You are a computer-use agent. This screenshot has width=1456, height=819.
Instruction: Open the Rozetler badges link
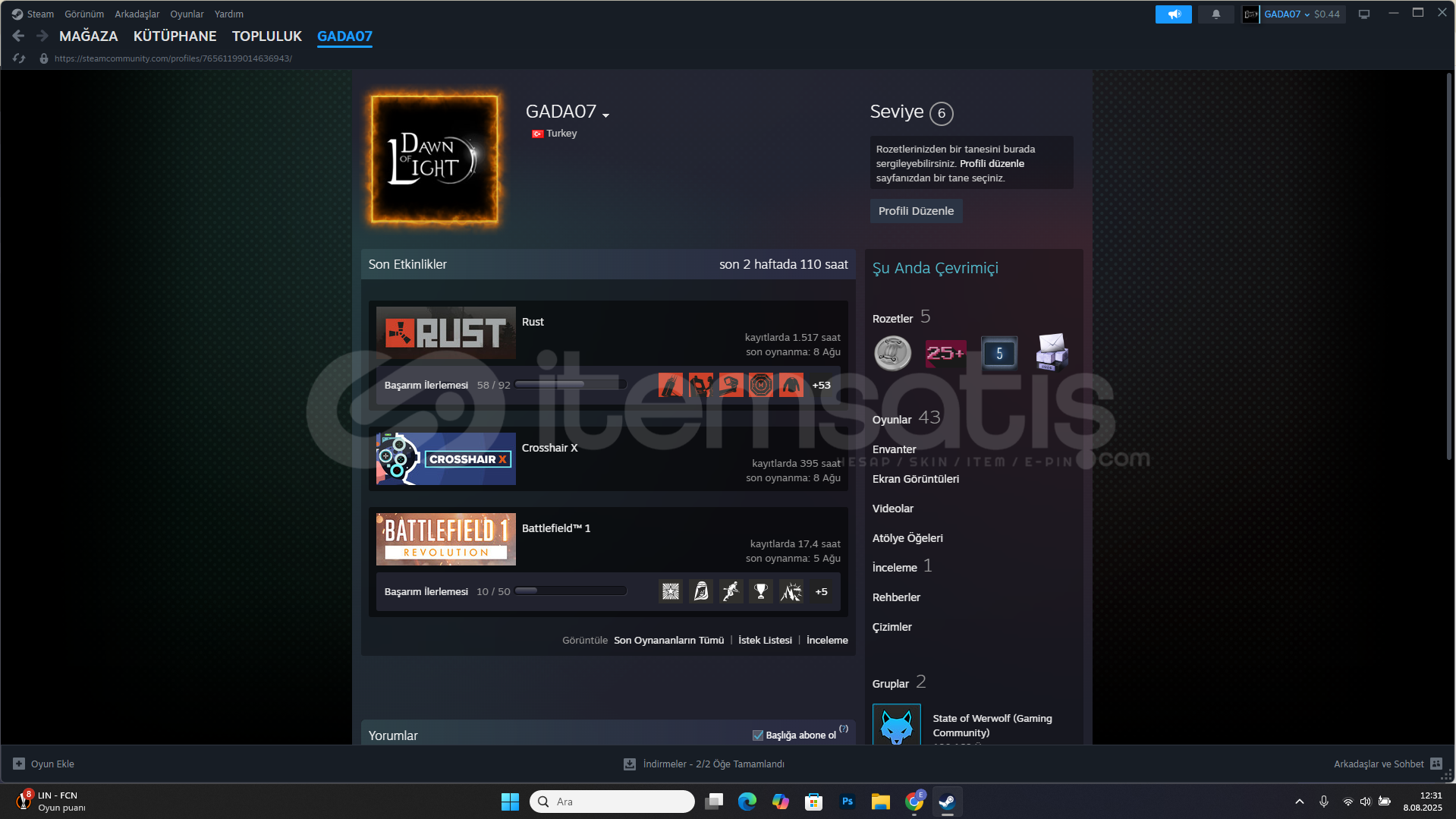tap(892, 319)
